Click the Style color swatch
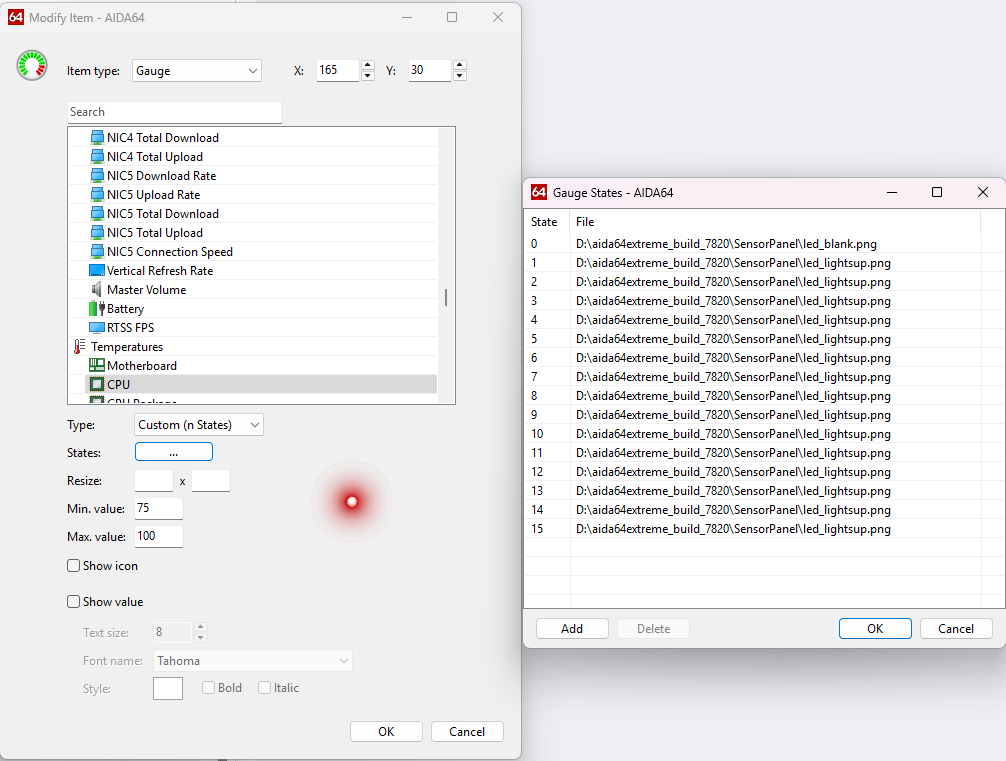Image resolution: width=1006 pixels, height=761 pixels. (168, 688)
